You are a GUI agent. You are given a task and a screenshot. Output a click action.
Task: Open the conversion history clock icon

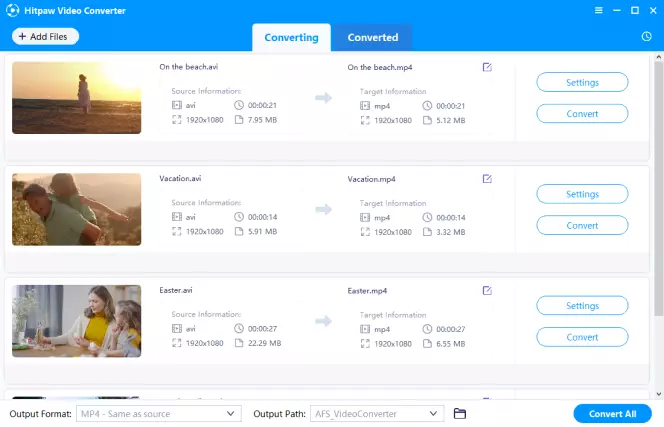pyautogui.click(x=646, y=36)
